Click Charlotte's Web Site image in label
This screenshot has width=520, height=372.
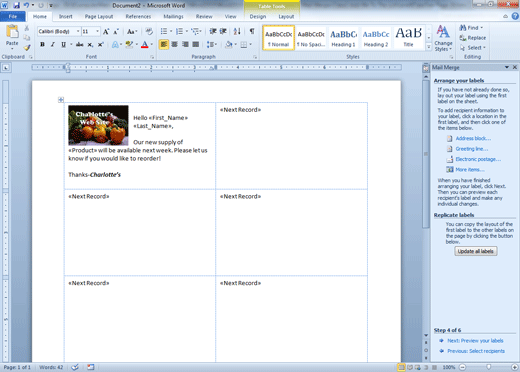coord(98,125)
